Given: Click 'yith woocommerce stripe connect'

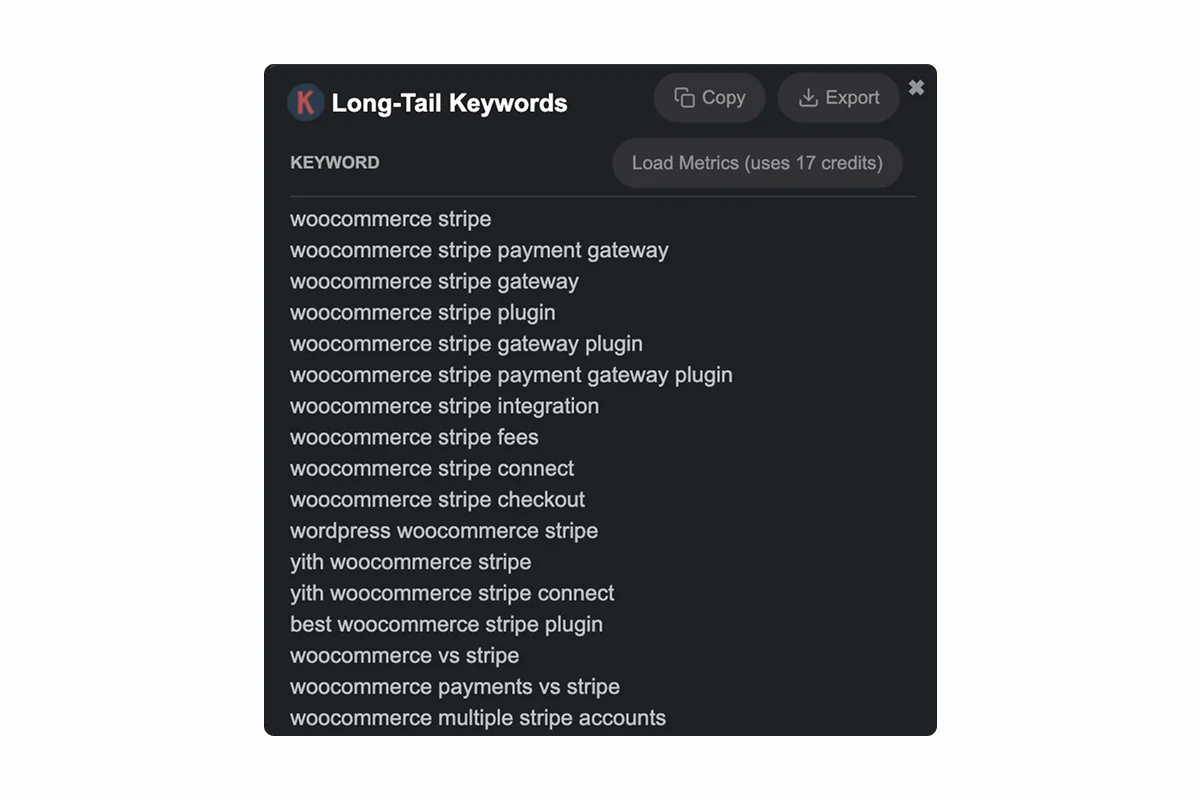Looking at the screenshot, I should (451, 593).
